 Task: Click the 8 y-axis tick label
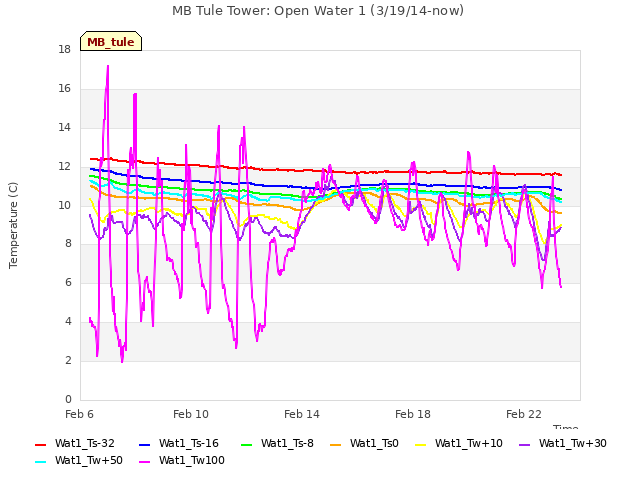68,244
